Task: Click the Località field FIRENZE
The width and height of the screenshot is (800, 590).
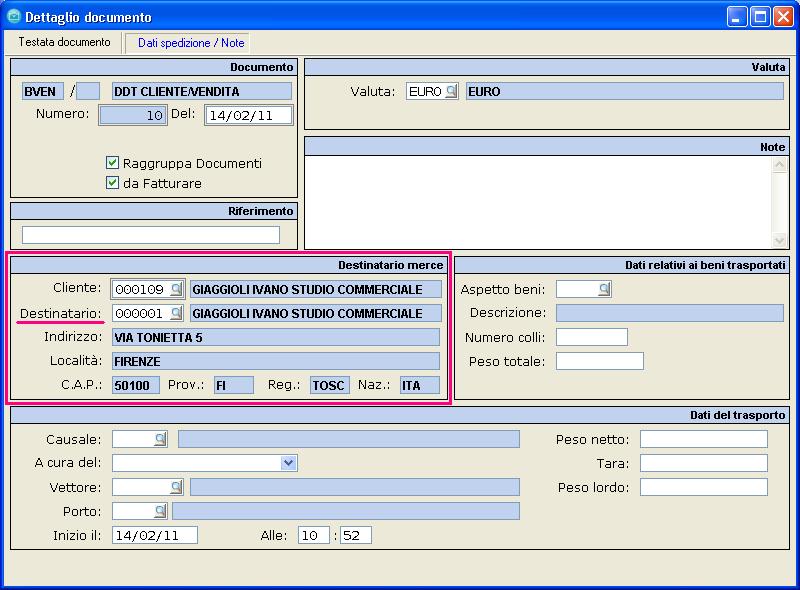Action: pos(276,361)
